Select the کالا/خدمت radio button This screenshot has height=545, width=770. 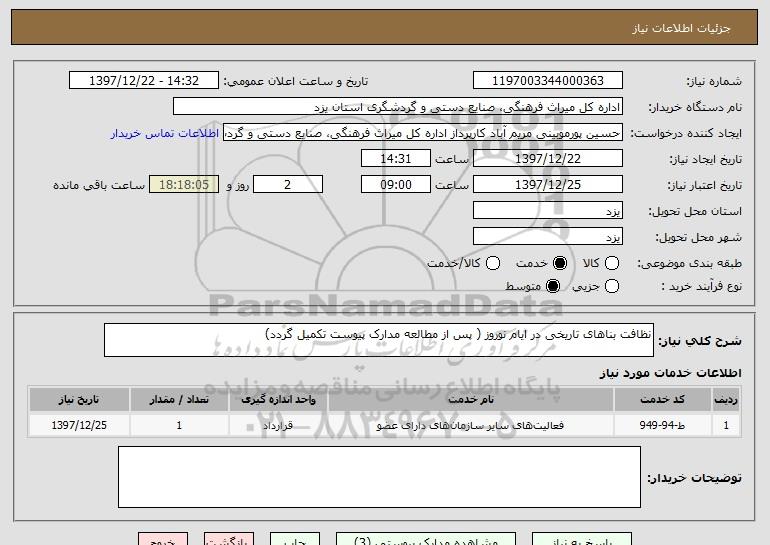pos(493,263)
